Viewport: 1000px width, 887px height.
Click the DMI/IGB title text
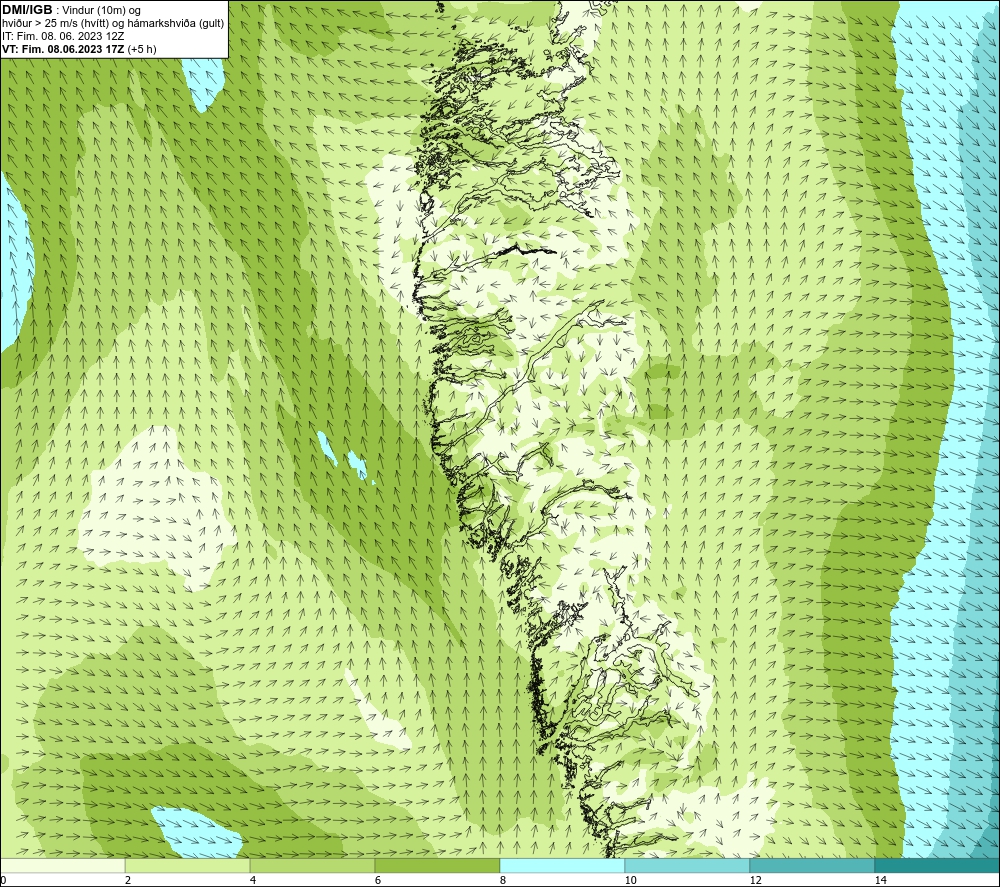[x=27, y=10]
